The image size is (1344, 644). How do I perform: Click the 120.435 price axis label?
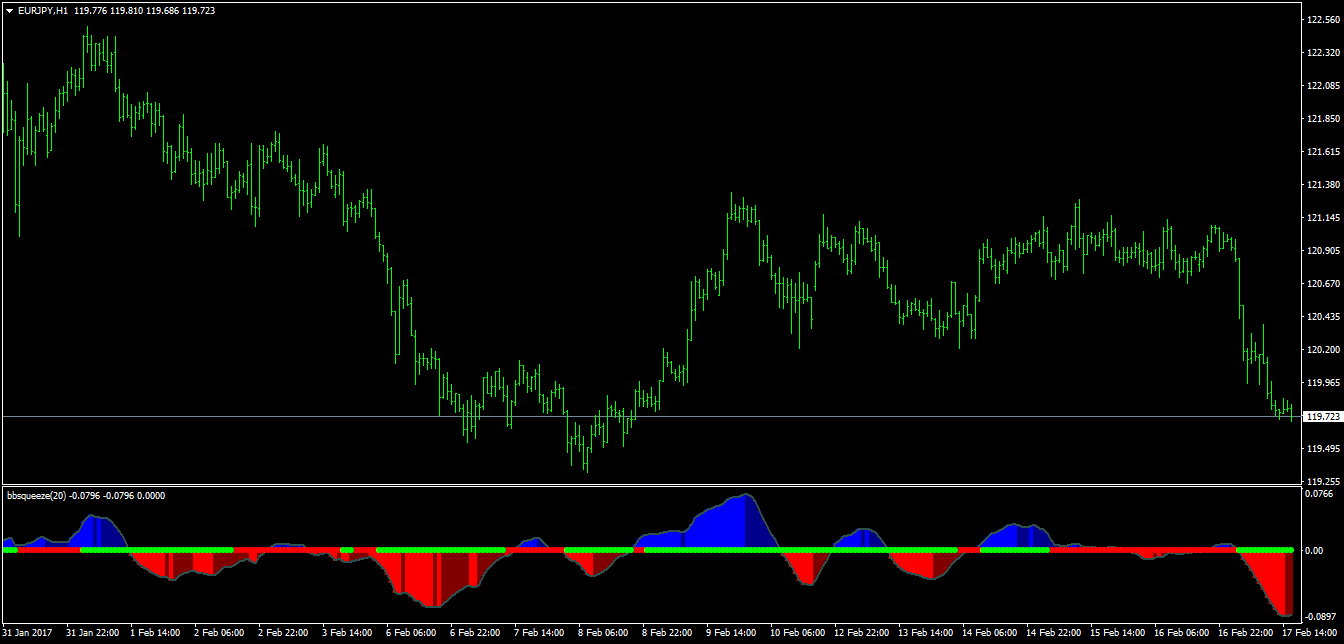click(x=1322, y=317)
